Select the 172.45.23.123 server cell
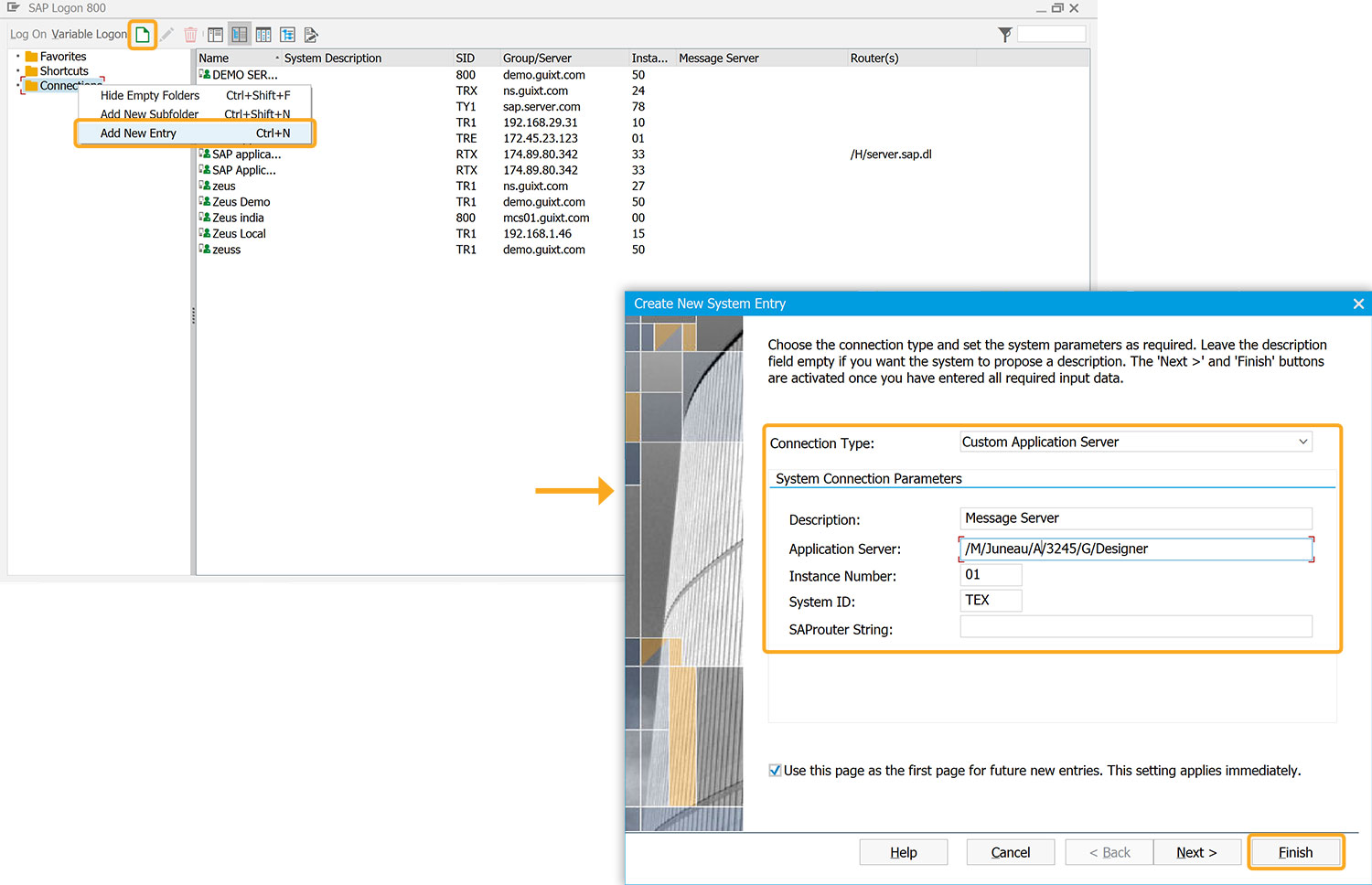Image resolution: width=1372 pixels, height=885 pixels. pyautogui.click(x=541, y=138)
